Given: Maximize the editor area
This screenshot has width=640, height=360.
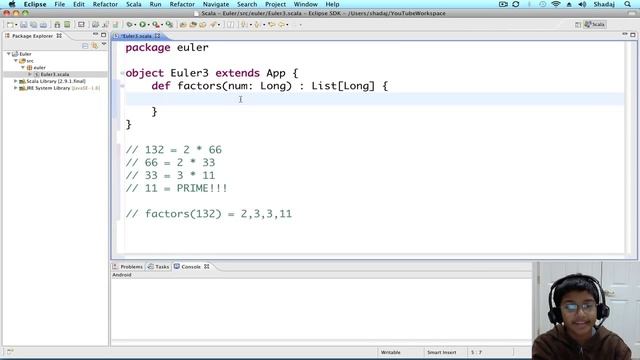Looking at the screenshot, I should click(x=633, y=35).
